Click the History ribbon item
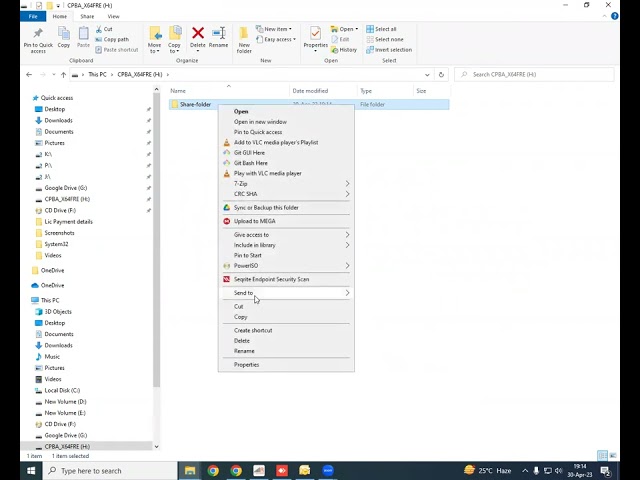The height and width of the screenshot is (480, 640). tap(344, 49)
